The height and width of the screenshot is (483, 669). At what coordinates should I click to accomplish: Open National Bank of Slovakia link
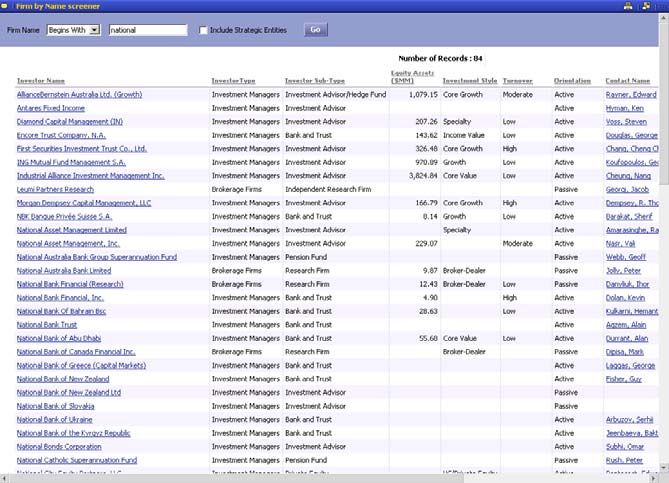[55, 406]
